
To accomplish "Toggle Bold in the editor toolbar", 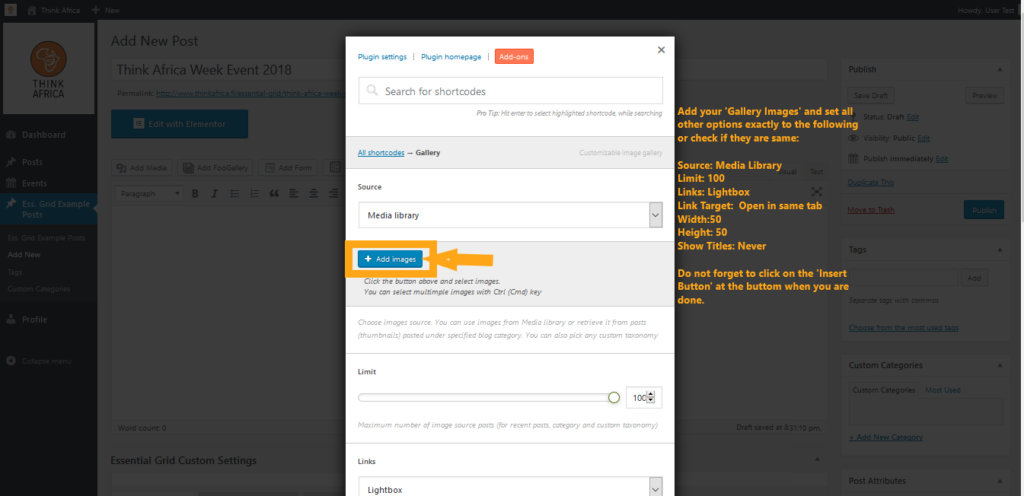I will tap(195, 194).
